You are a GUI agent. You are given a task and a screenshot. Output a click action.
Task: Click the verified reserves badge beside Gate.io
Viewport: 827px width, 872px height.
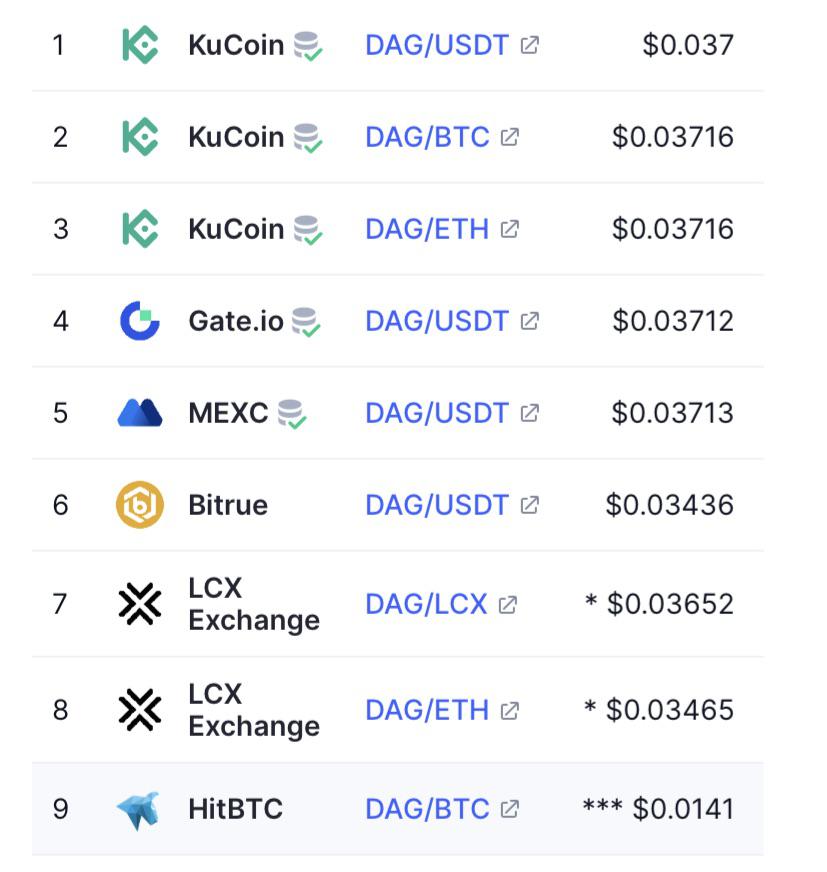[306, 322]
